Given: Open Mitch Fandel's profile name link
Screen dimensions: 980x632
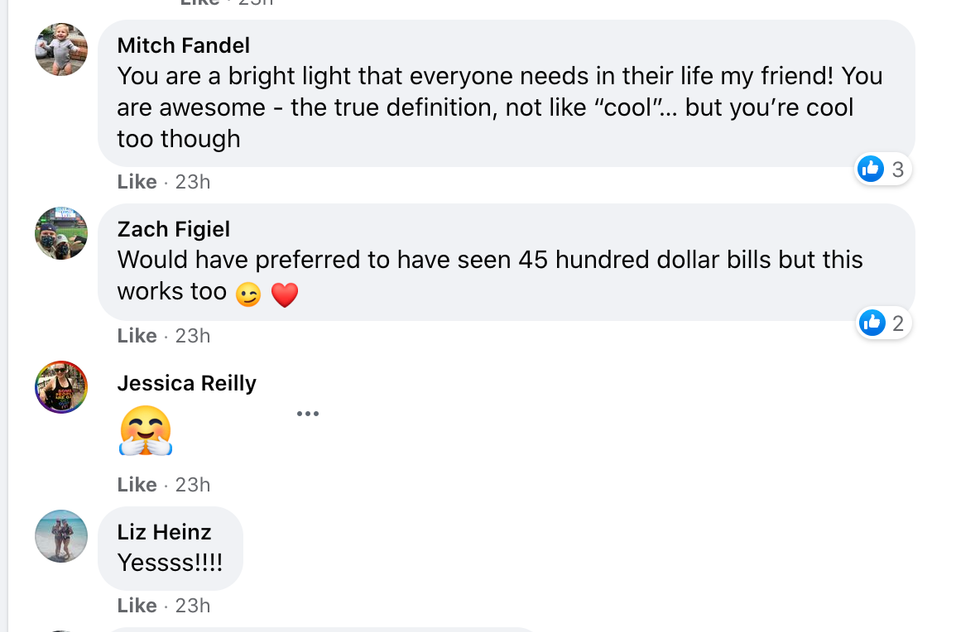Looking at the screenshot, I should pos(183,45).
